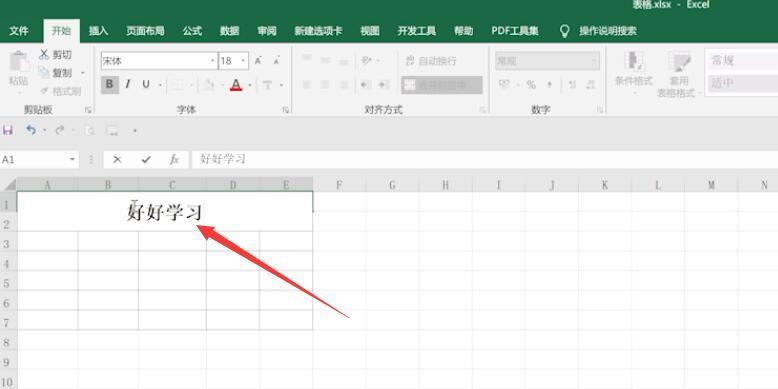The width and height of the screenshot is (778, 389).
Task: Click the Cut (剪切) scissors icon
Action: 44,55
